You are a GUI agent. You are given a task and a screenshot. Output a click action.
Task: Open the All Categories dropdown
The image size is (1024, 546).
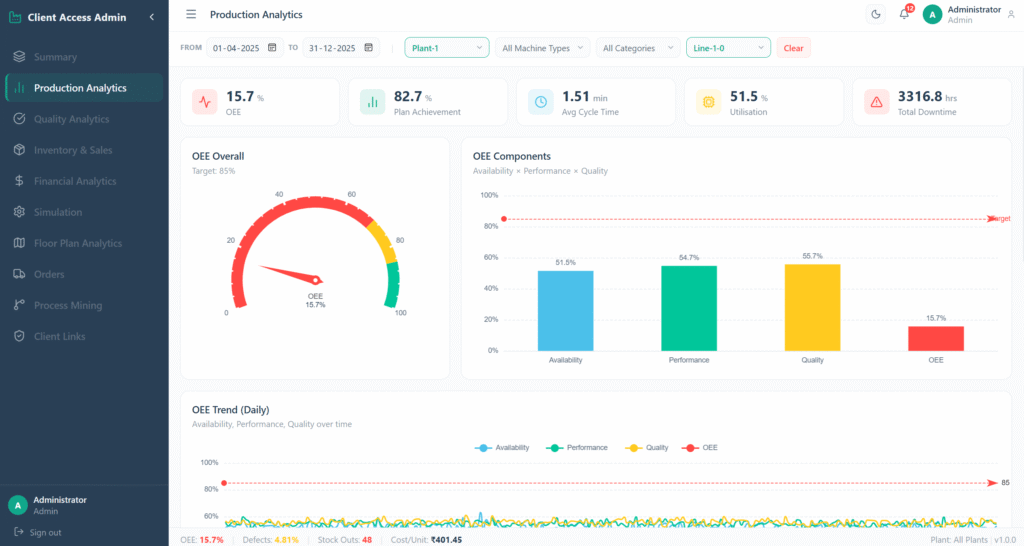(638, 48)
